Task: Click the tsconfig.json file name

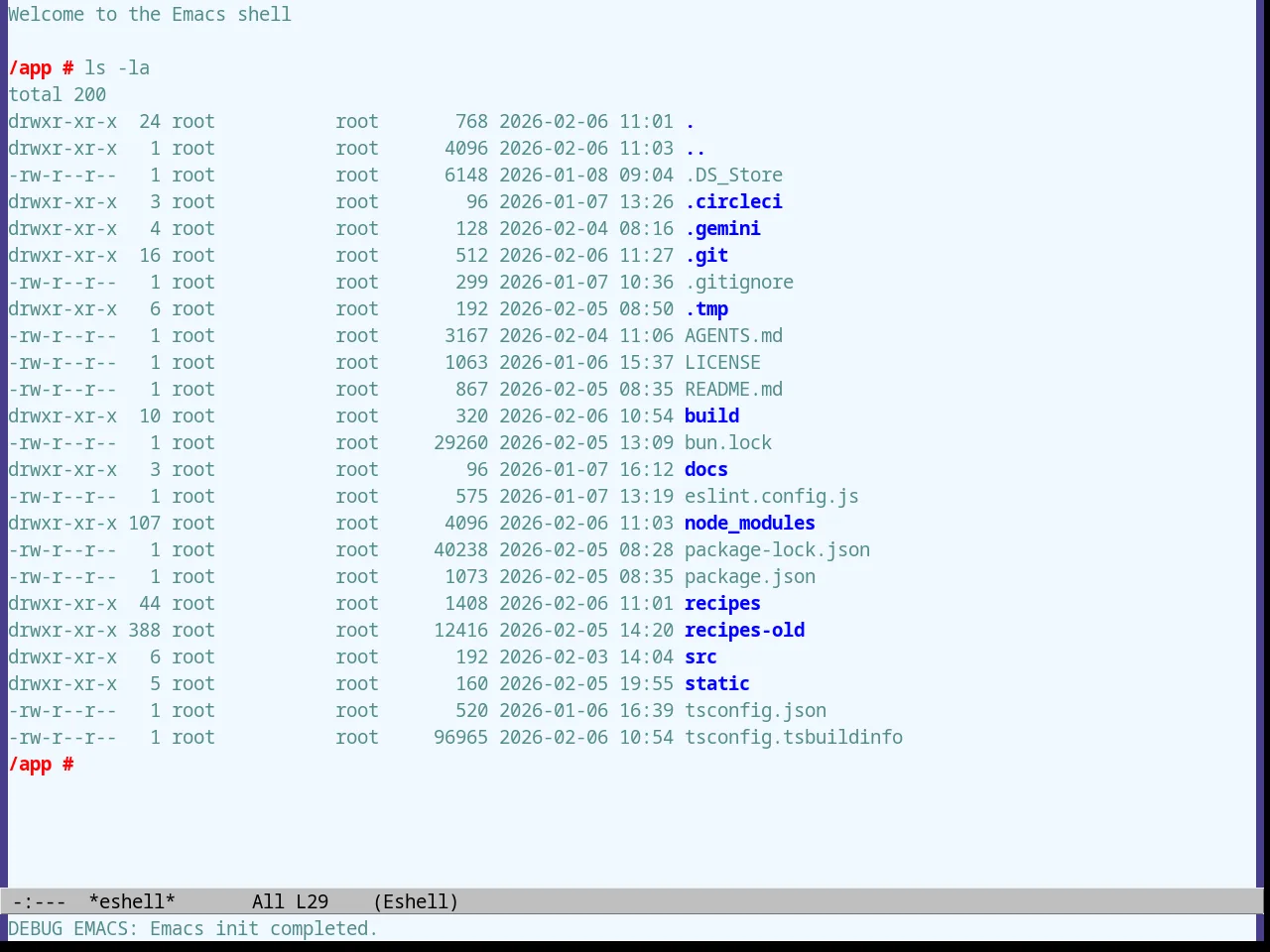Action: (x=755, y=710)
